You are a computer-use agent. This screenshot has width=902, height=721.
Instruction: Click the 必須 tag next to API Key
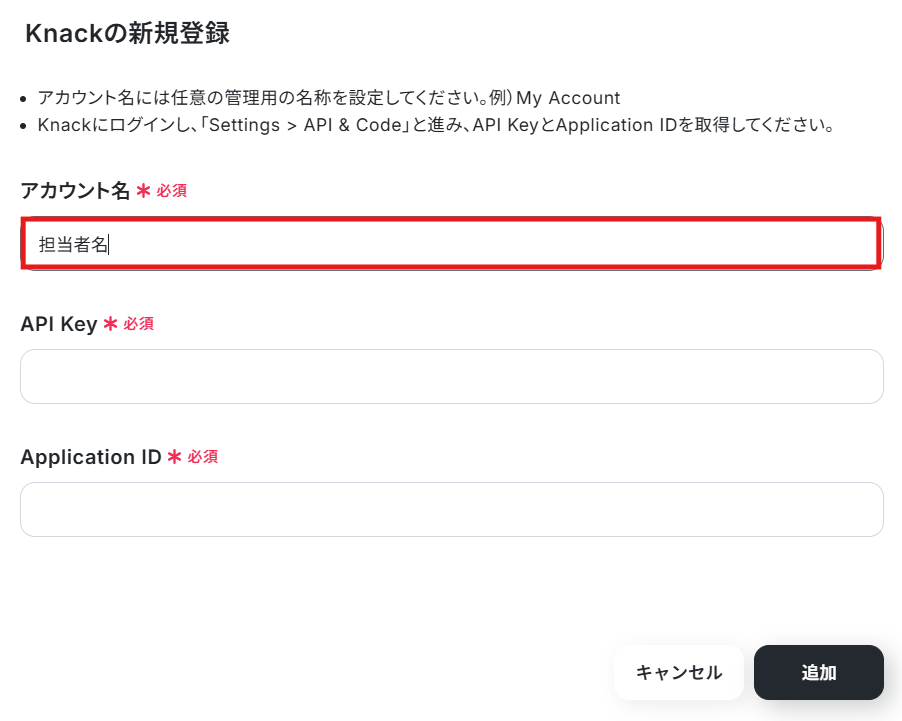[x=139, y=323]
